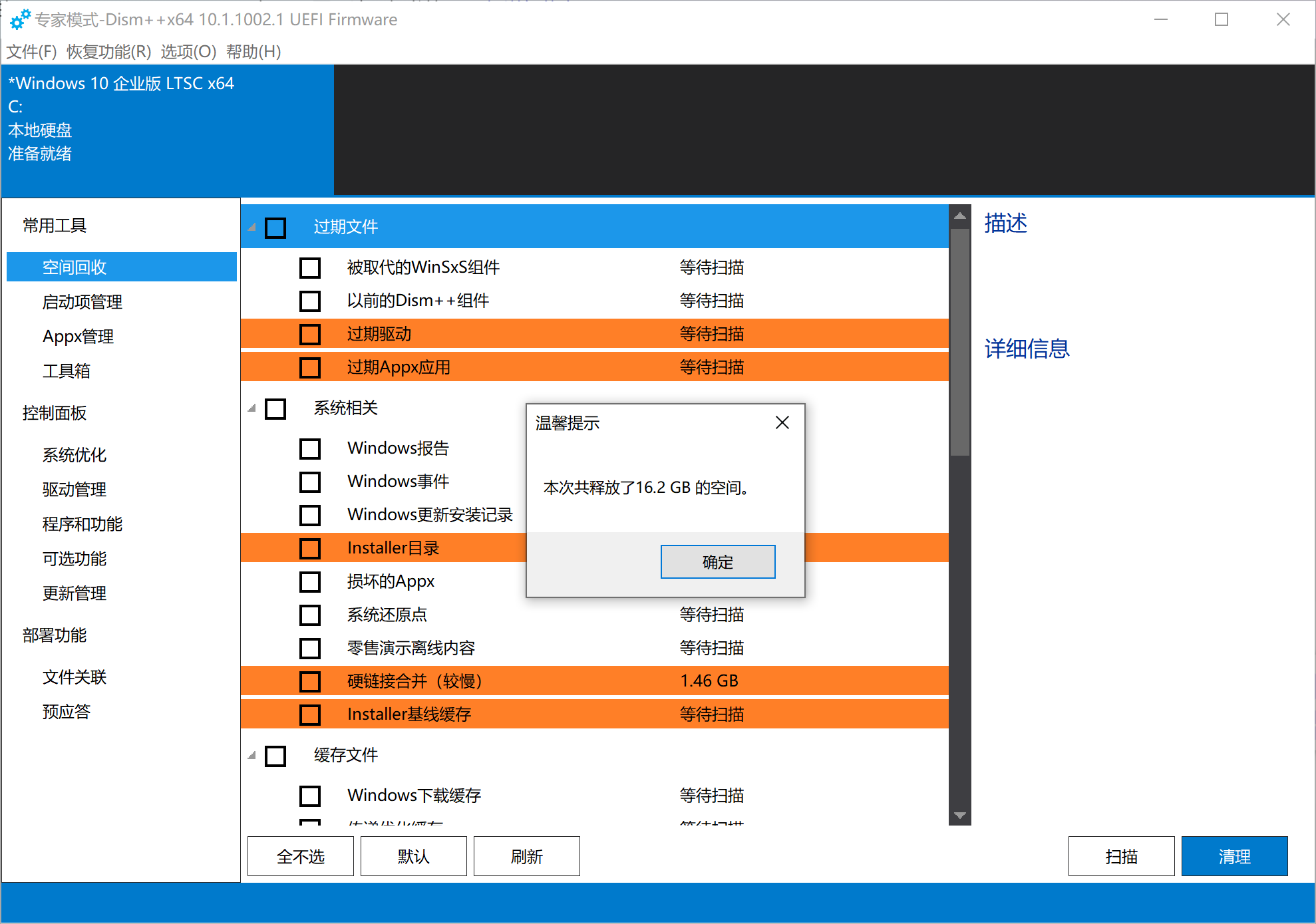Click the list scrollbar up arrow
The image size is (1316, 924).
(x=959, y=216)
